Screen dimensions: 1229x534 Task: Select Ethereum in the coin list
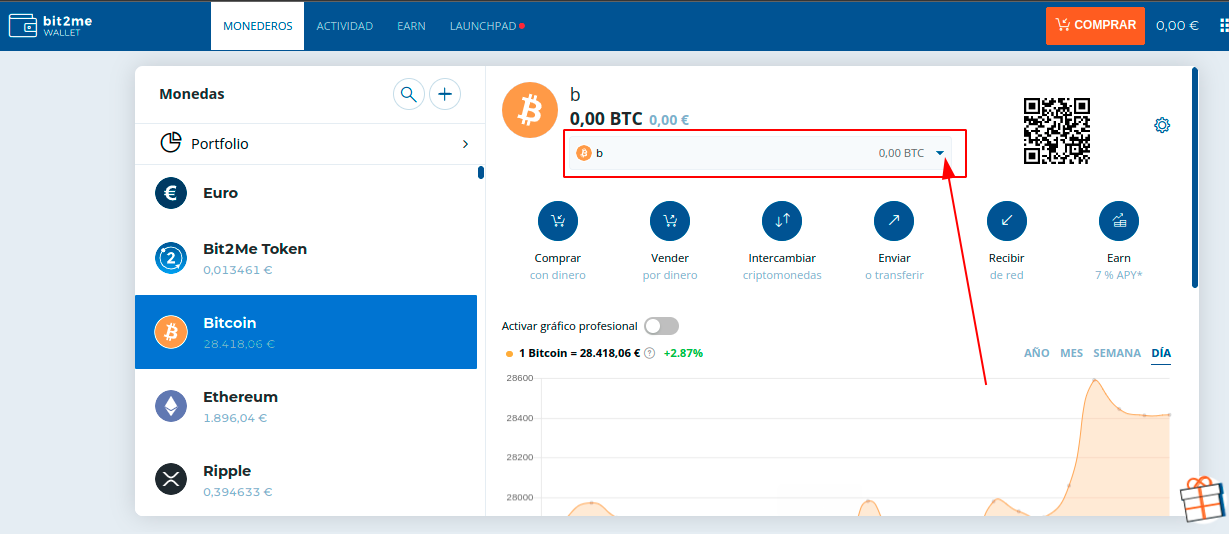coord(306,406)
